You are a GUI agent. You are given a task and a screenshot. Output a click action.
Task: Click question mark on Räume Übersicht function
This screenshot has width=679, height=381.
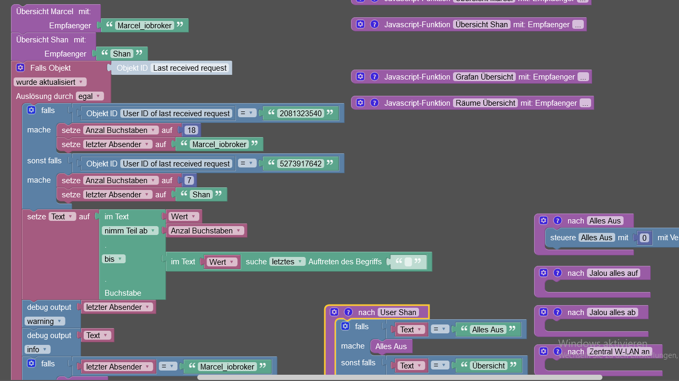[375, 103]
